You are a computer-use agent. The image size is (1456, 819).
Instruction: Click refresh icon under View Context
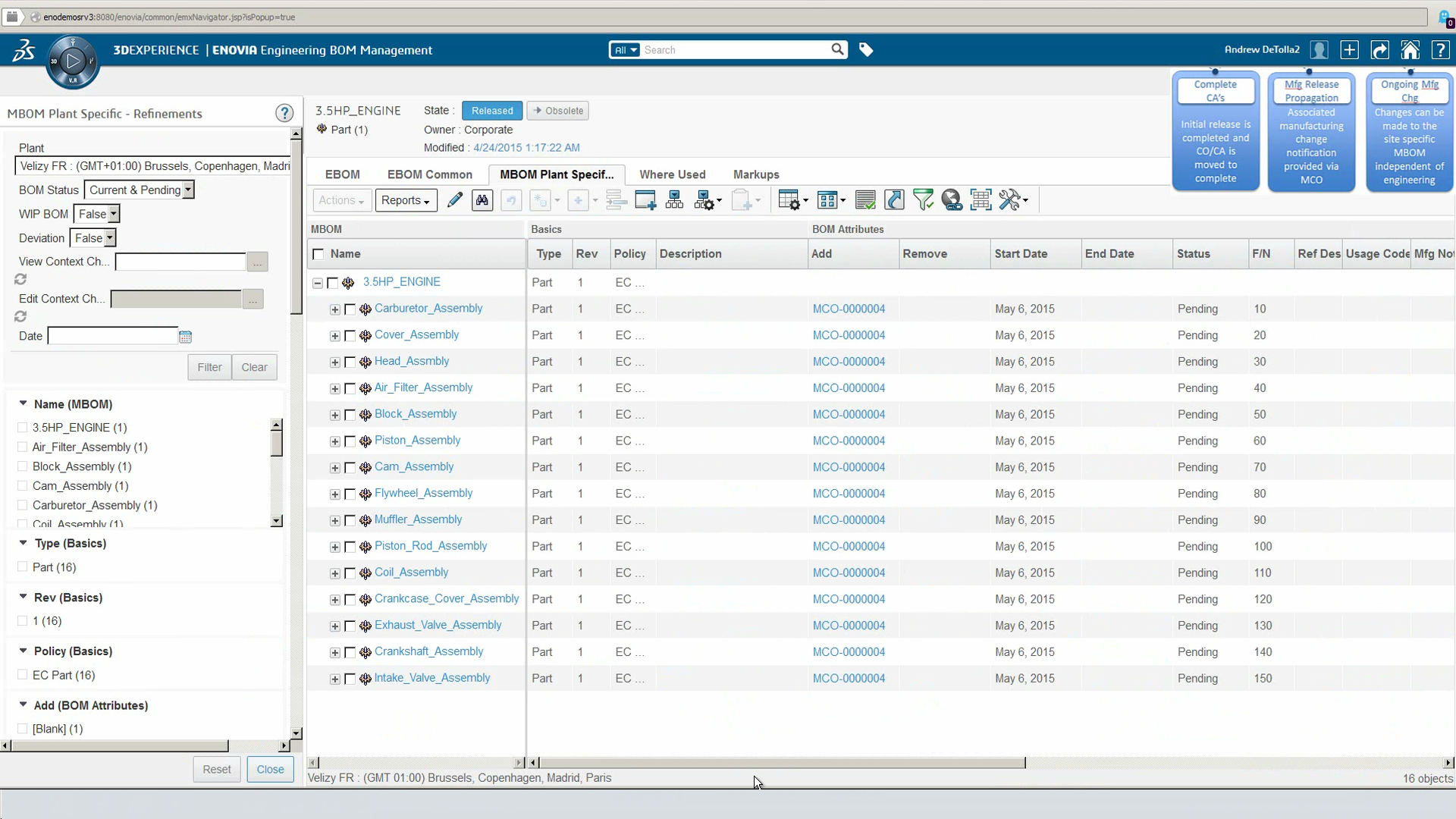coord(20,280)
